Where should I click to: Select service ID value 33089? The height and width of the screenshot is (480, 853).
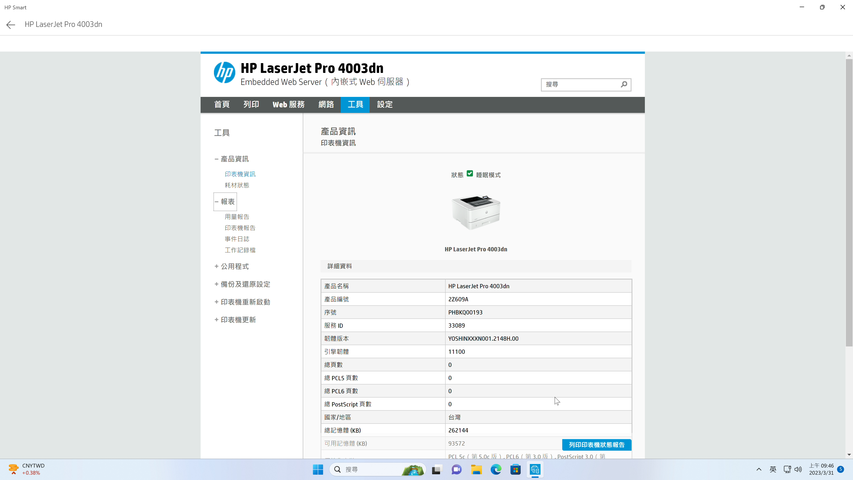click(456, 325)
